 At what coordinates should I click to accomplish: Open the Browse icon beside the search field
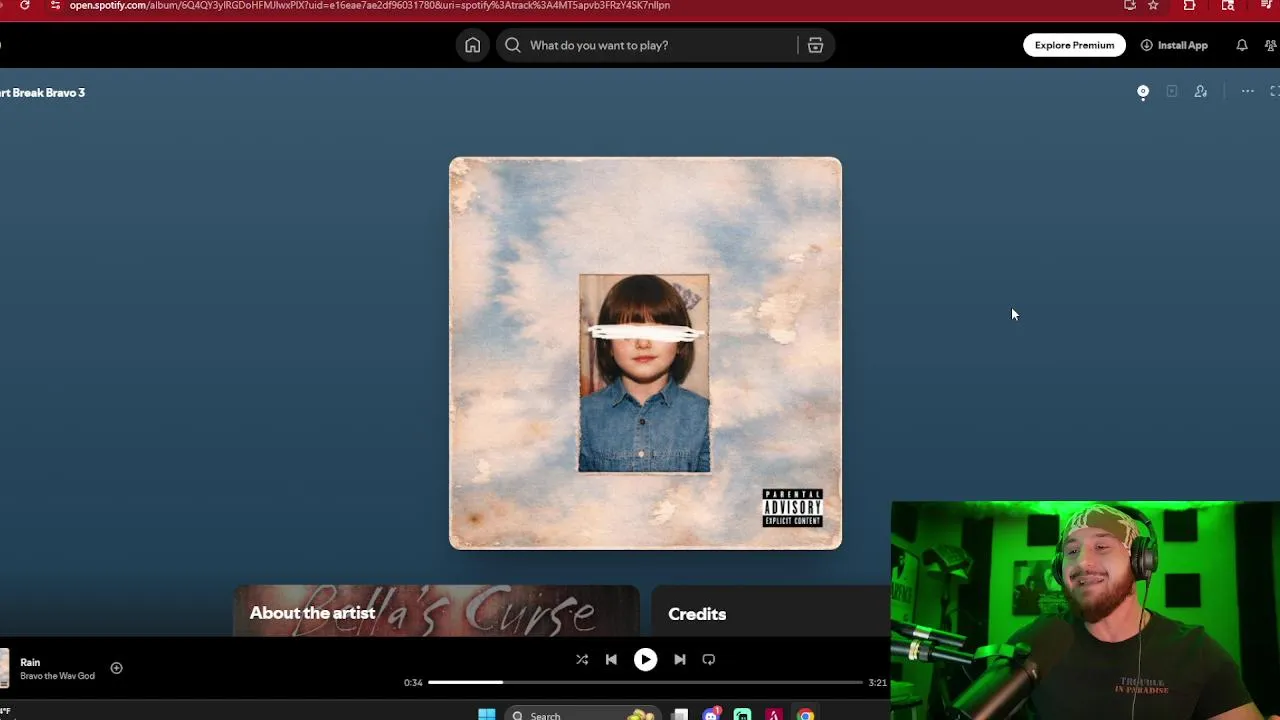[x=815, y=45]
